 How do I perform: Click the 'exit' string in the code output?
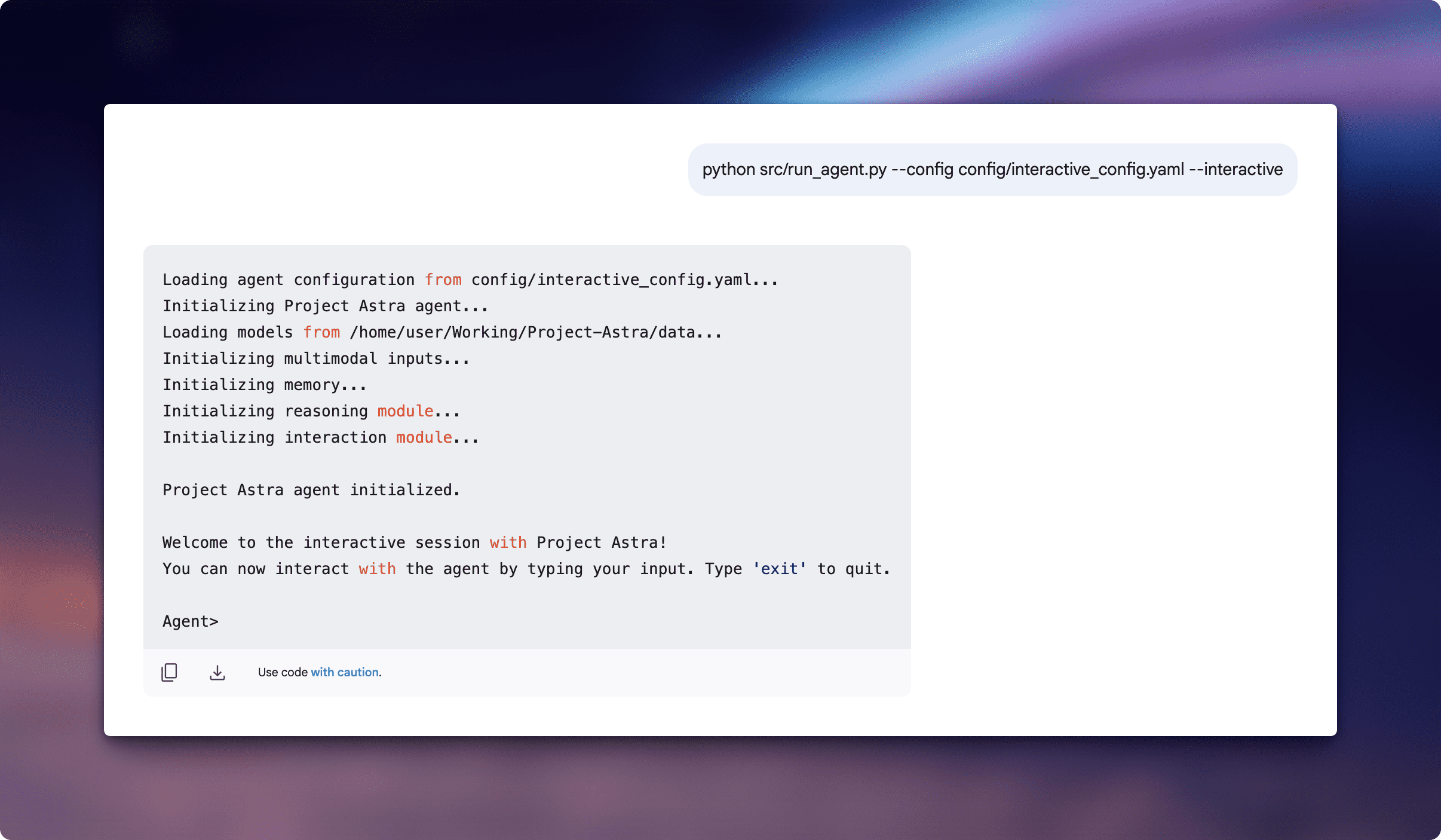pos(779,569)
